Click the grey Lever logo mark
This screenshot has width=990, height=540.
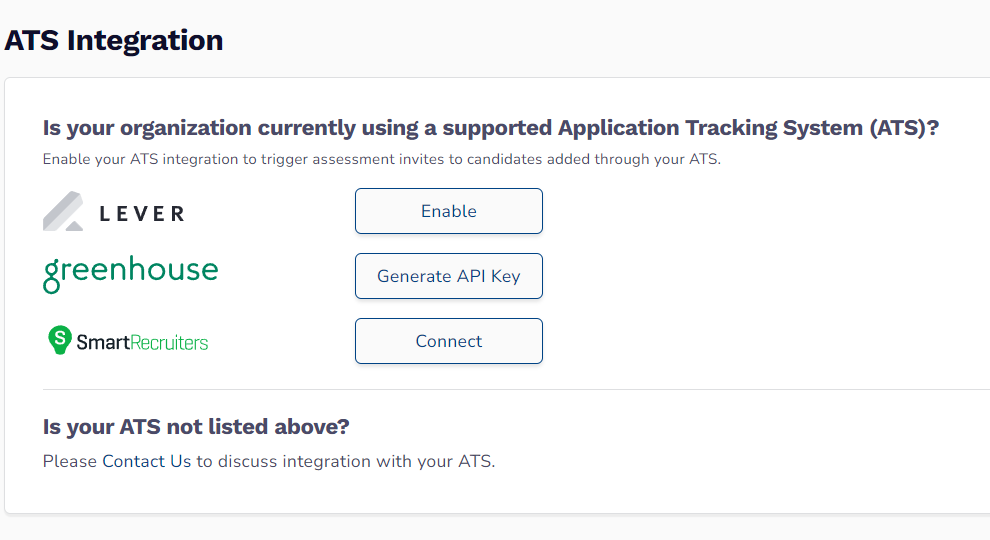[63, 211]
